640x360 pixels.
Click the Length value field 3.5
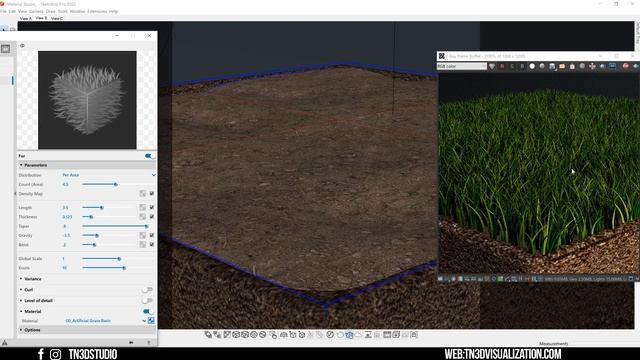(x=65, y=207)
